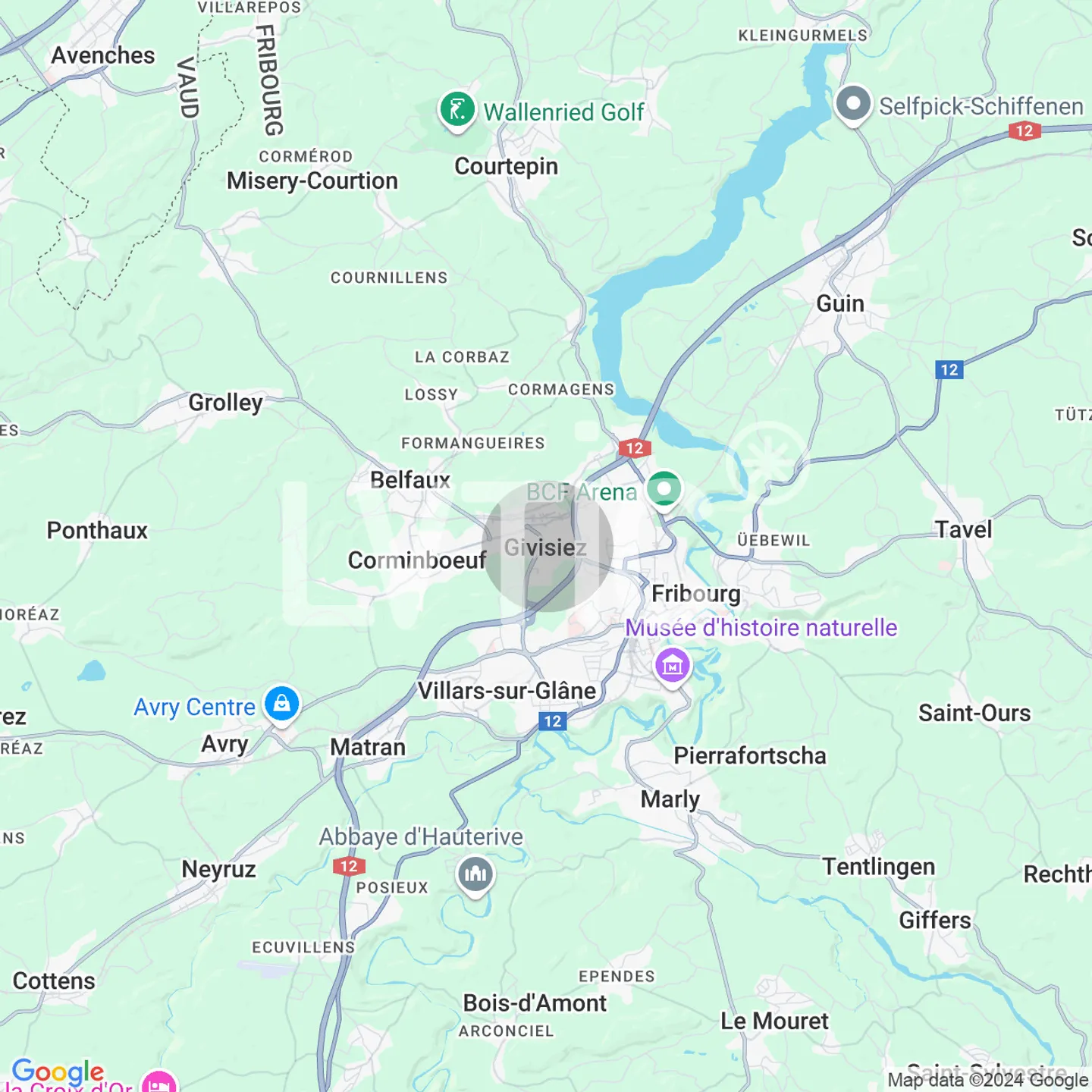Click the Google logo
This screenshot has width=1092, height=1092.
point(58,1073)
